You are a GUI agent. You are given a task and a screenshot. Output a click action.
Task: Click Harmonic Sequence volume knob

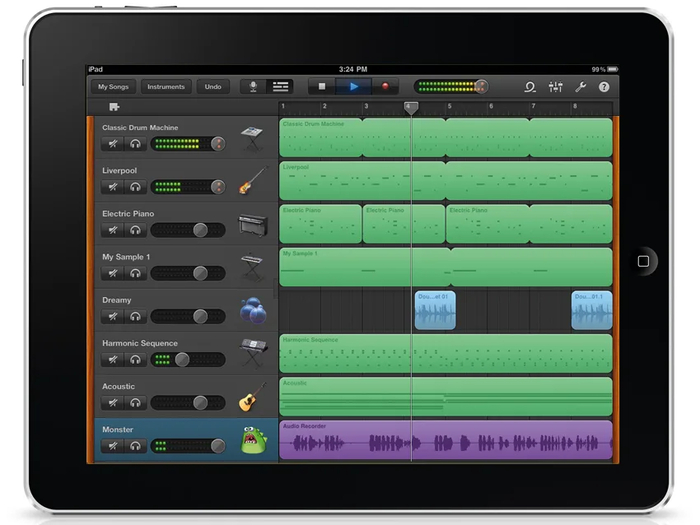point(182,359)
